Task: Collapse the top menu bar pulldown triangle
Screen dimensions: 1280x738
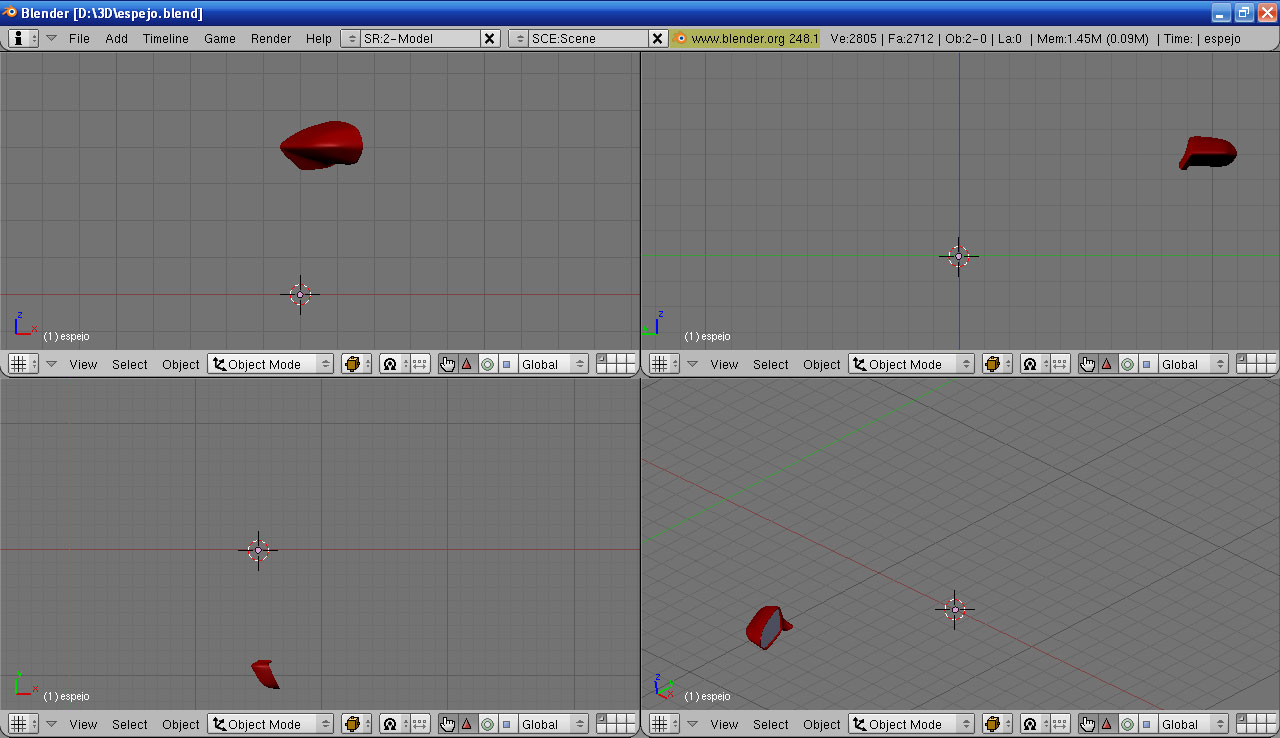Action: click(52, 38)
